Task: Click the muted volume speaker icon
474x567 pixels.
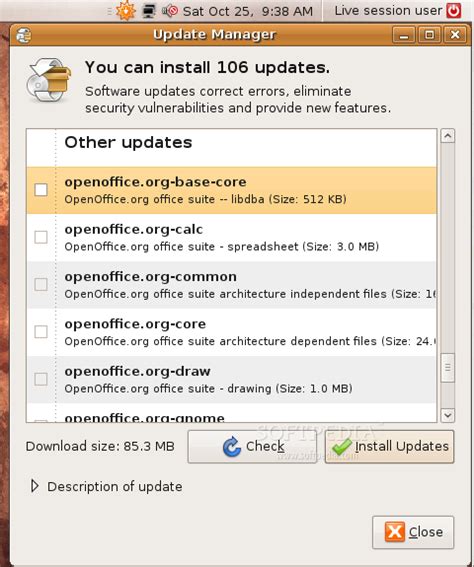Action: pos(170,11)
